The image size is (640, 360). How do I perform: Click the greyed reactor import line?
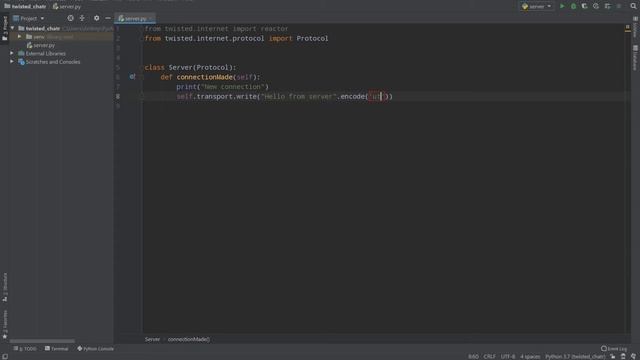click(x=216, y=29)
